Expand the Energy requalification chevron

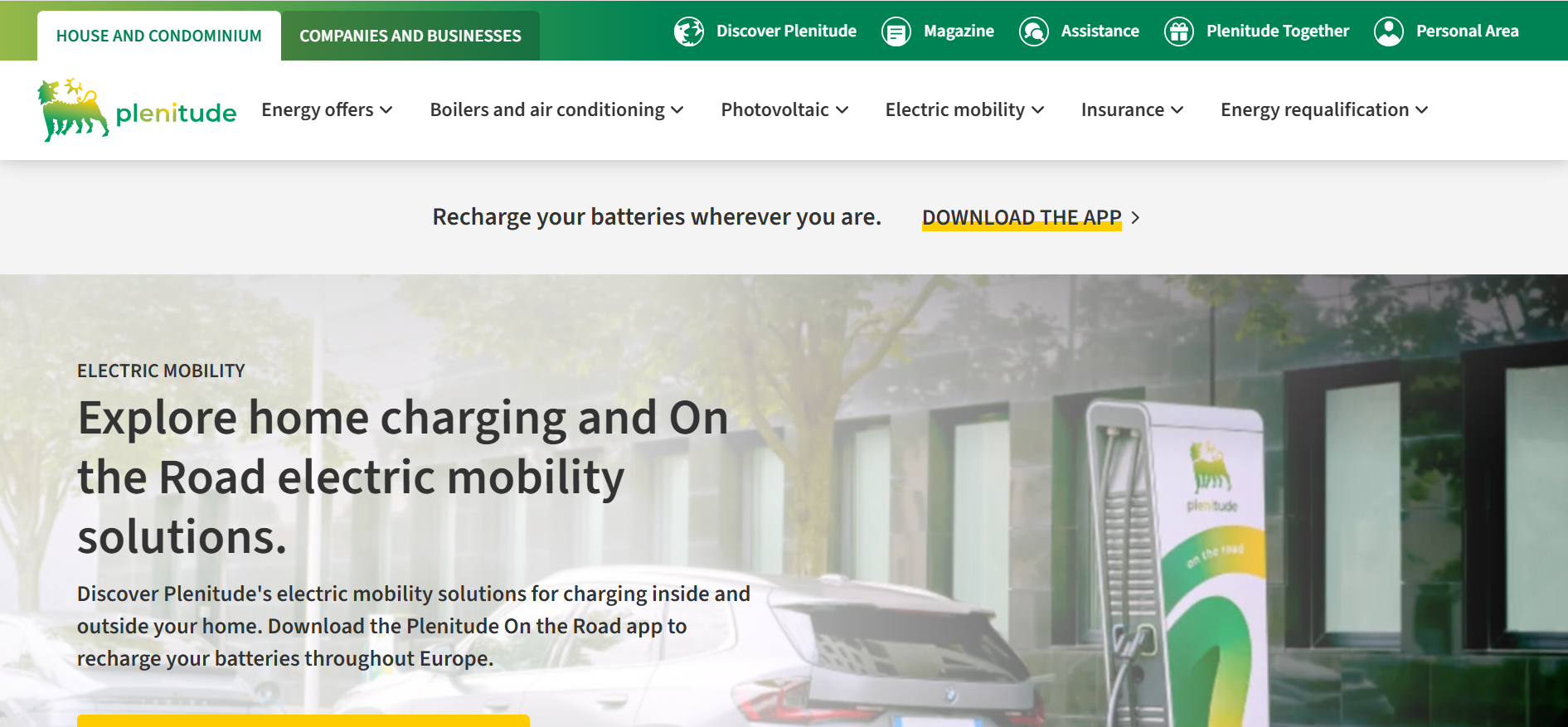(x=1421, y=110)
